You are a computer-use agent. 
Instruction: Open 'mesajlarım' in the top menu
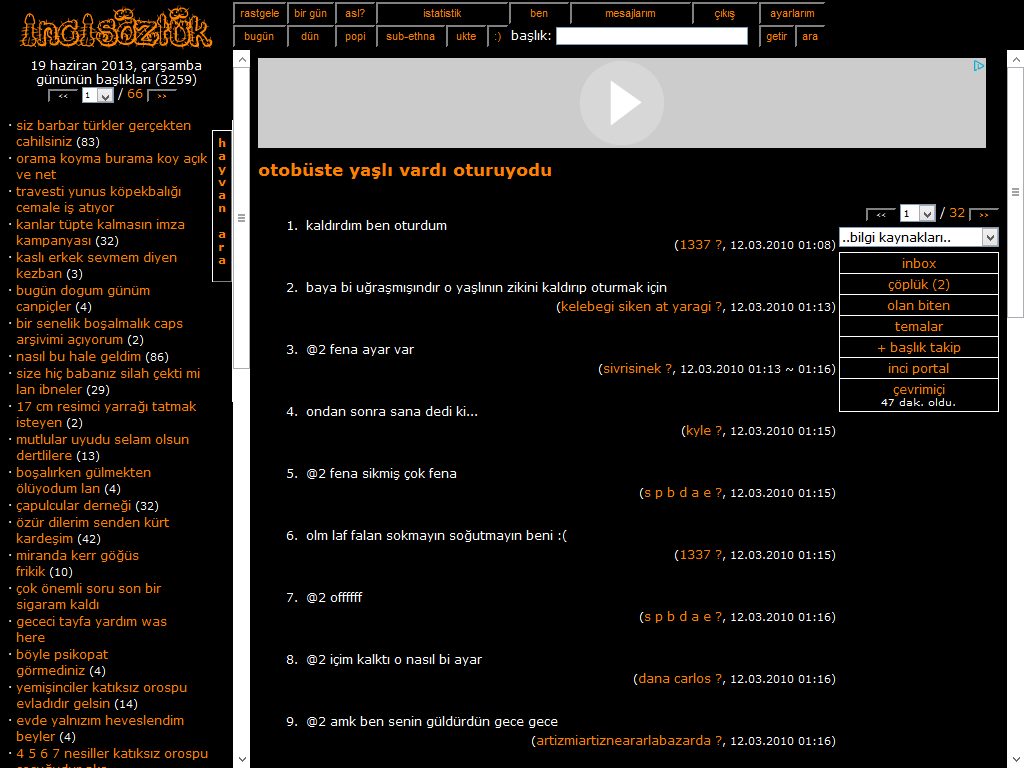coord(630,13)
